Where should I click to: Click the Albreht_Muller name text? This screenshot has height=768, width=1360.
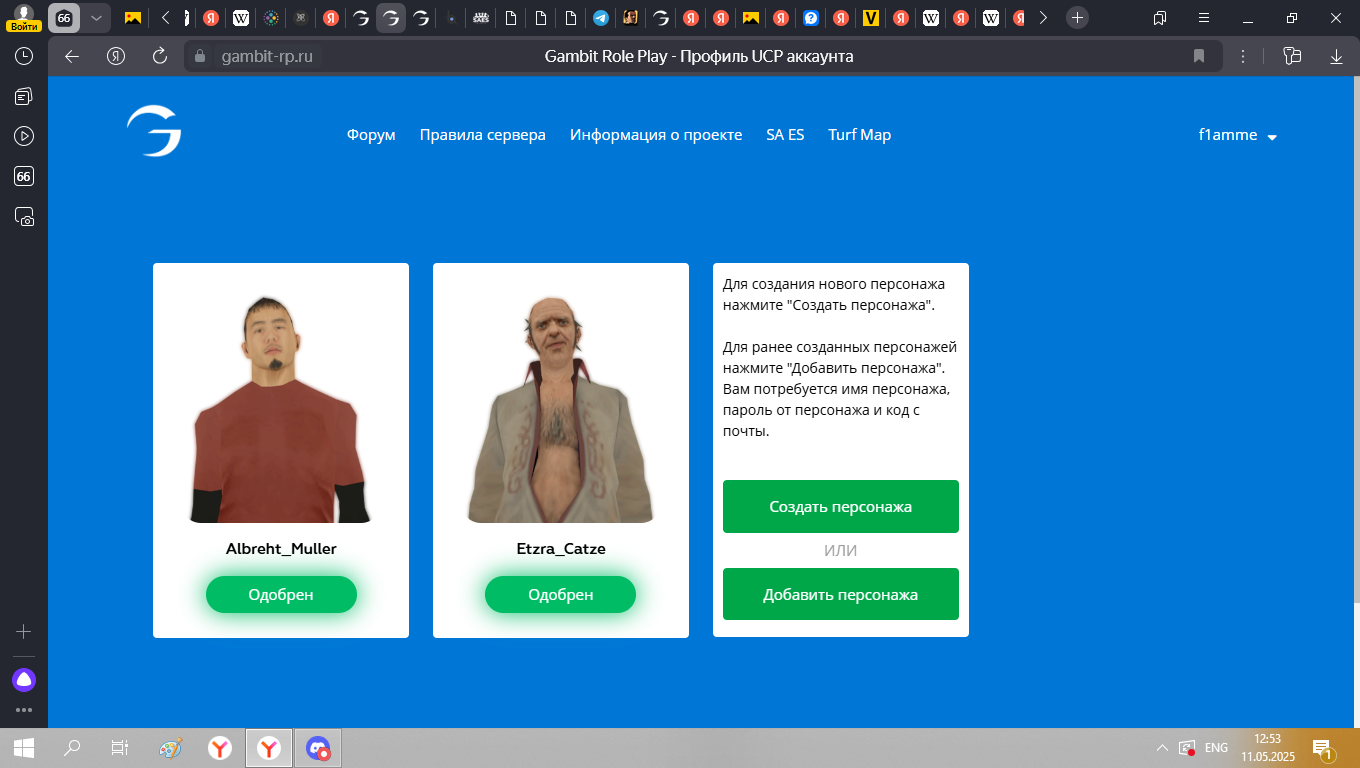point(281,549)
